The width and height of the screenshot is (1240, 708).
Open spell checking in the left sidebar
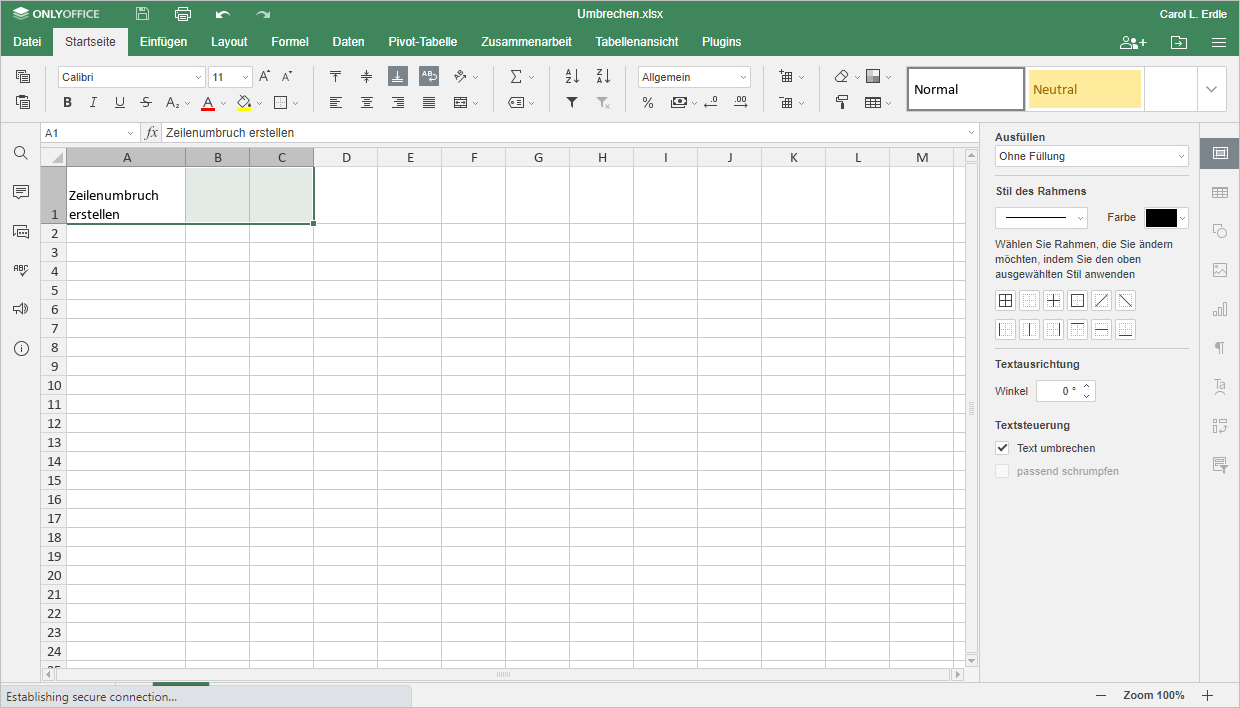click(x=21, y=270)
